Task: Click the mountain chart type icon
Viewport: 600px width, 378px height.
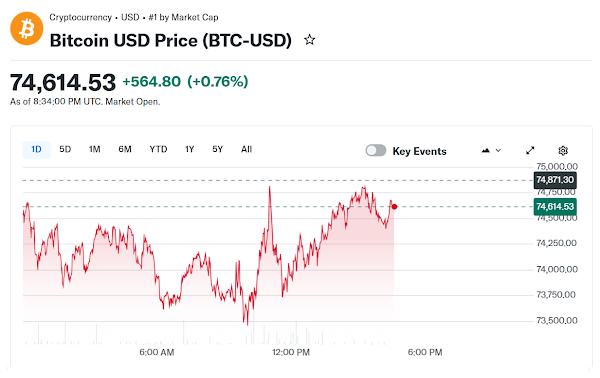Action: point(486,150)
